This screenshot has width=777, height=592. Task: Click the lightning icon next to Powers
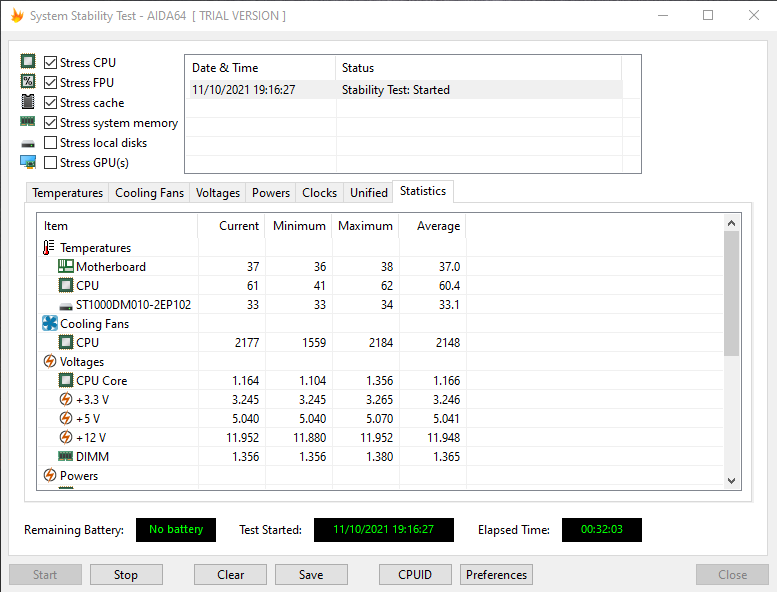coord(50,476)
